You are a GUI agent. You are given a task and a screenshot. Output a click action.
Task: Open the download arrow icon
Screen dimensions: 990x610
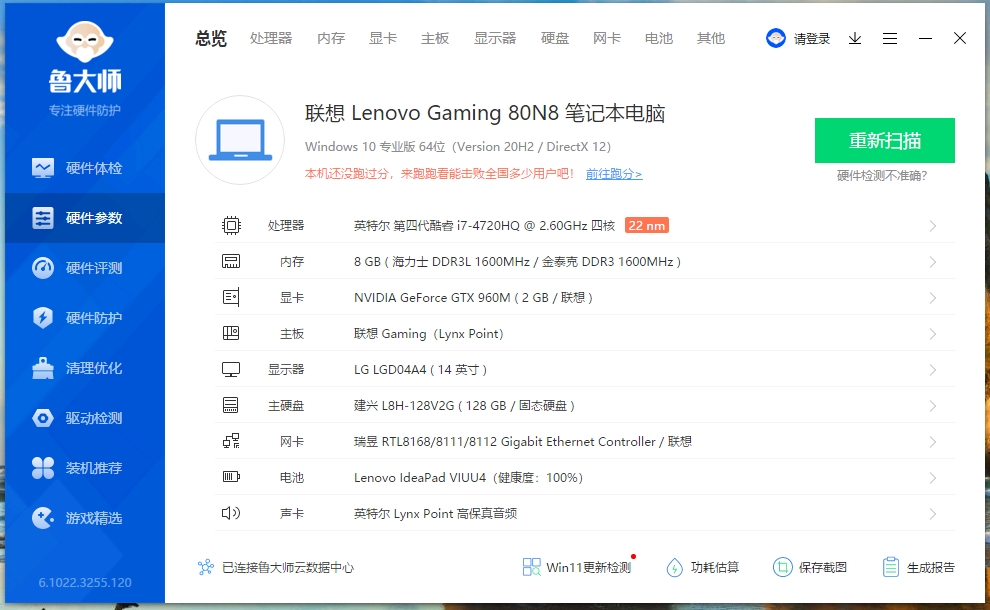point(855,39)
